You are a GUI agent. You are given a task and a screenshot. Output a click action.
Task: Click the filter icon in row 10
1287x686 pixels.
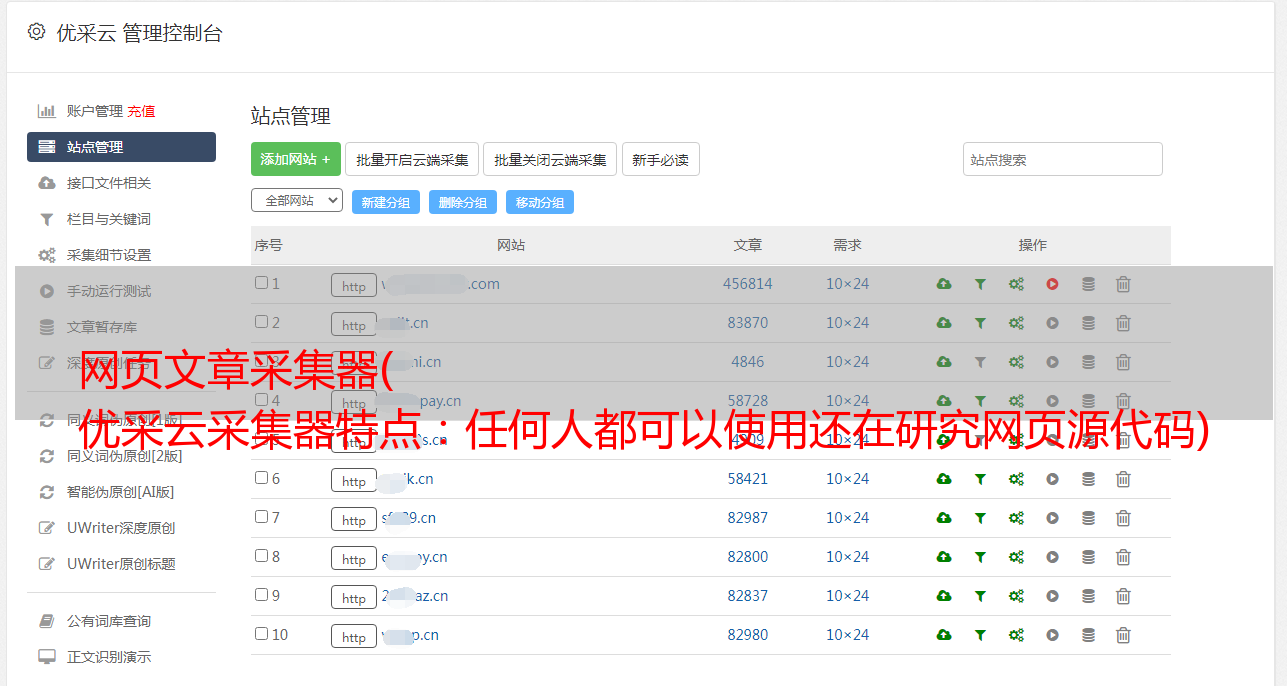click(980, 635)
